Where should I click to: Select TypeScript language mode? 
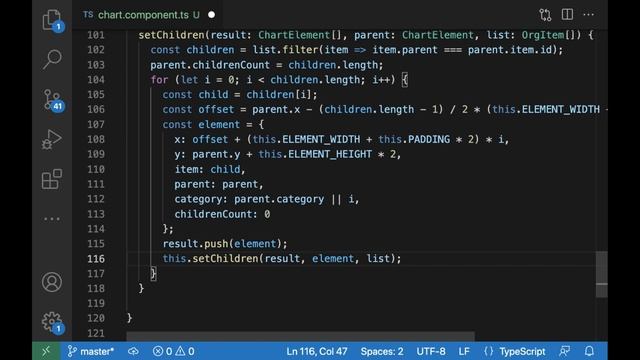click(522, 351)
